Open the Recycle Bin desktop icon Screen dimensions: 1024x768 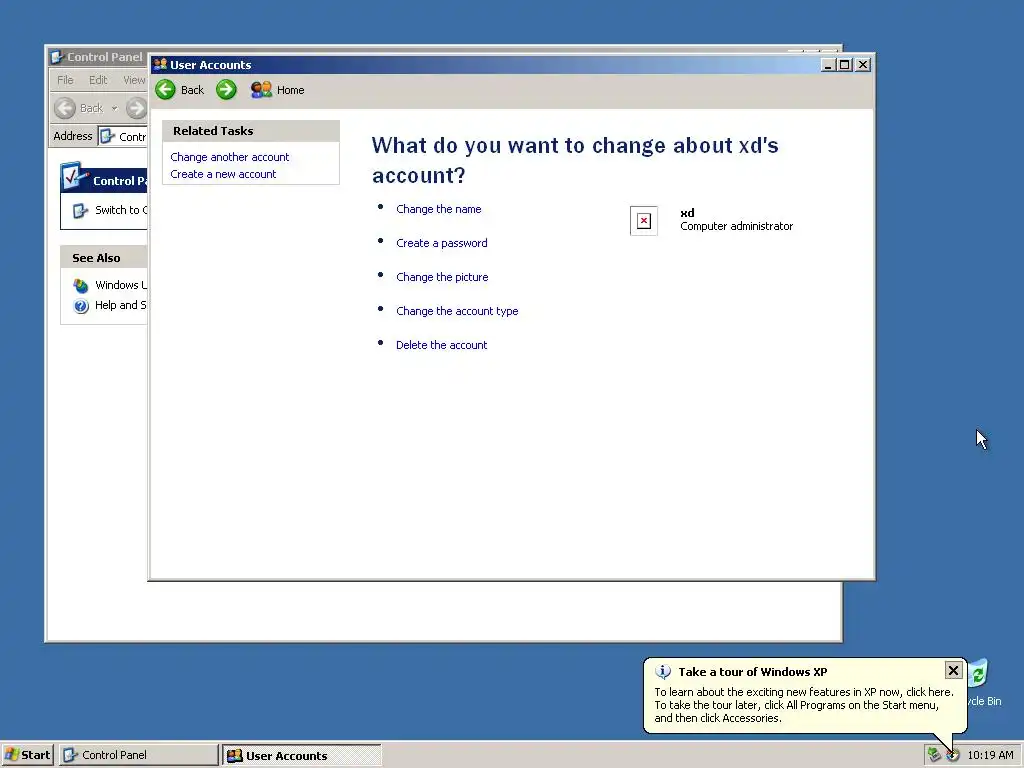980,675
